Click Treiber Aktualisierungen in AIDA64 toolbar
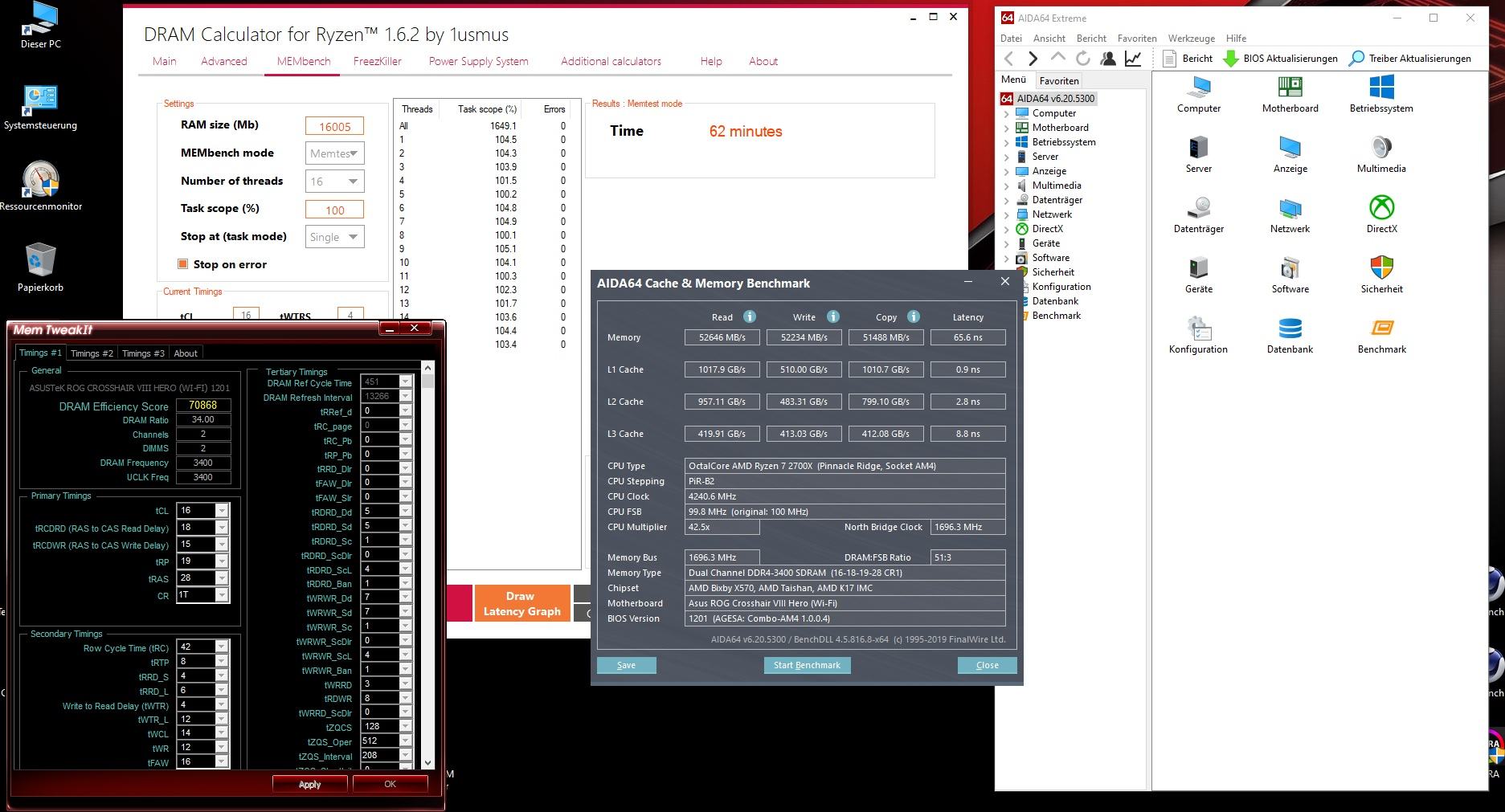Image resolution: width=1505 pixels, height=812 pixels. 1410,58
